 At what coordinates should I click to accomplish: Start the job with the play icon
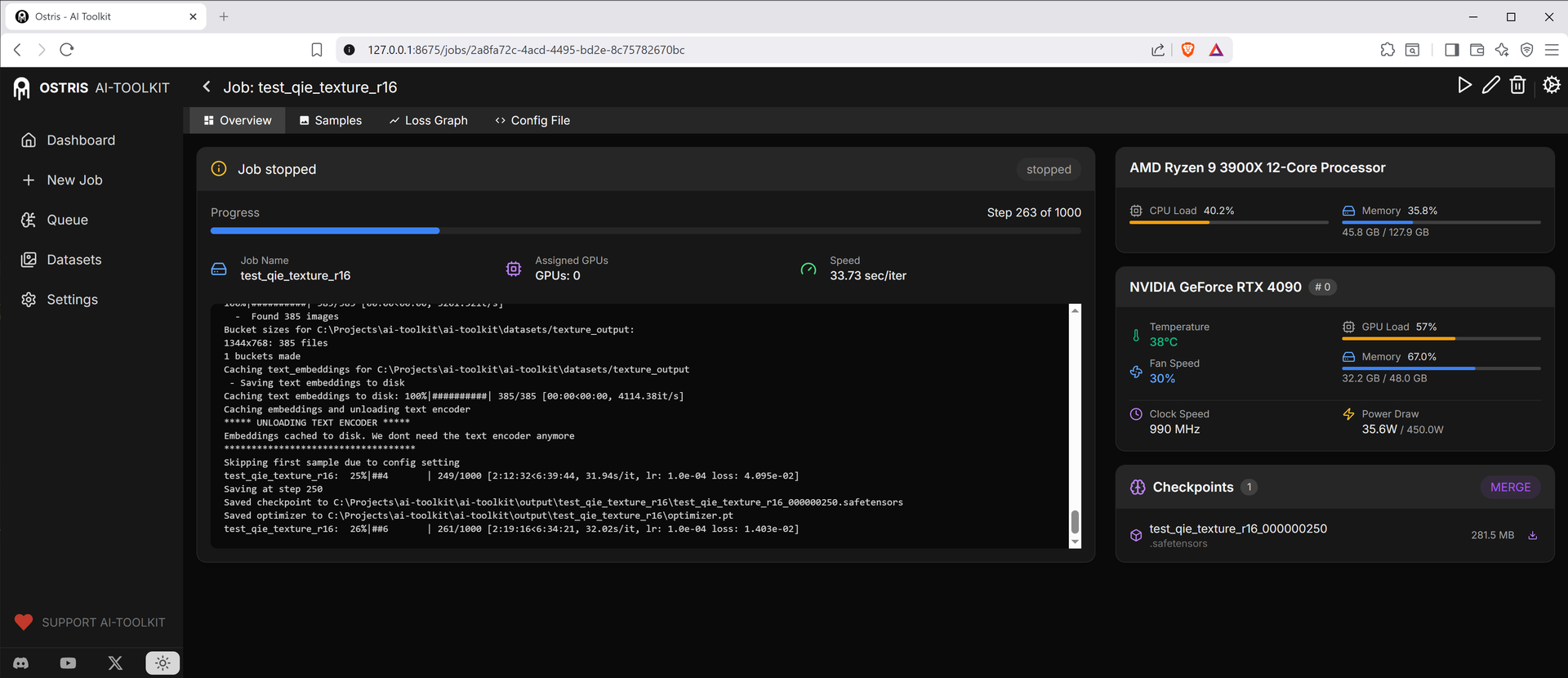[x=1464, y=85]
